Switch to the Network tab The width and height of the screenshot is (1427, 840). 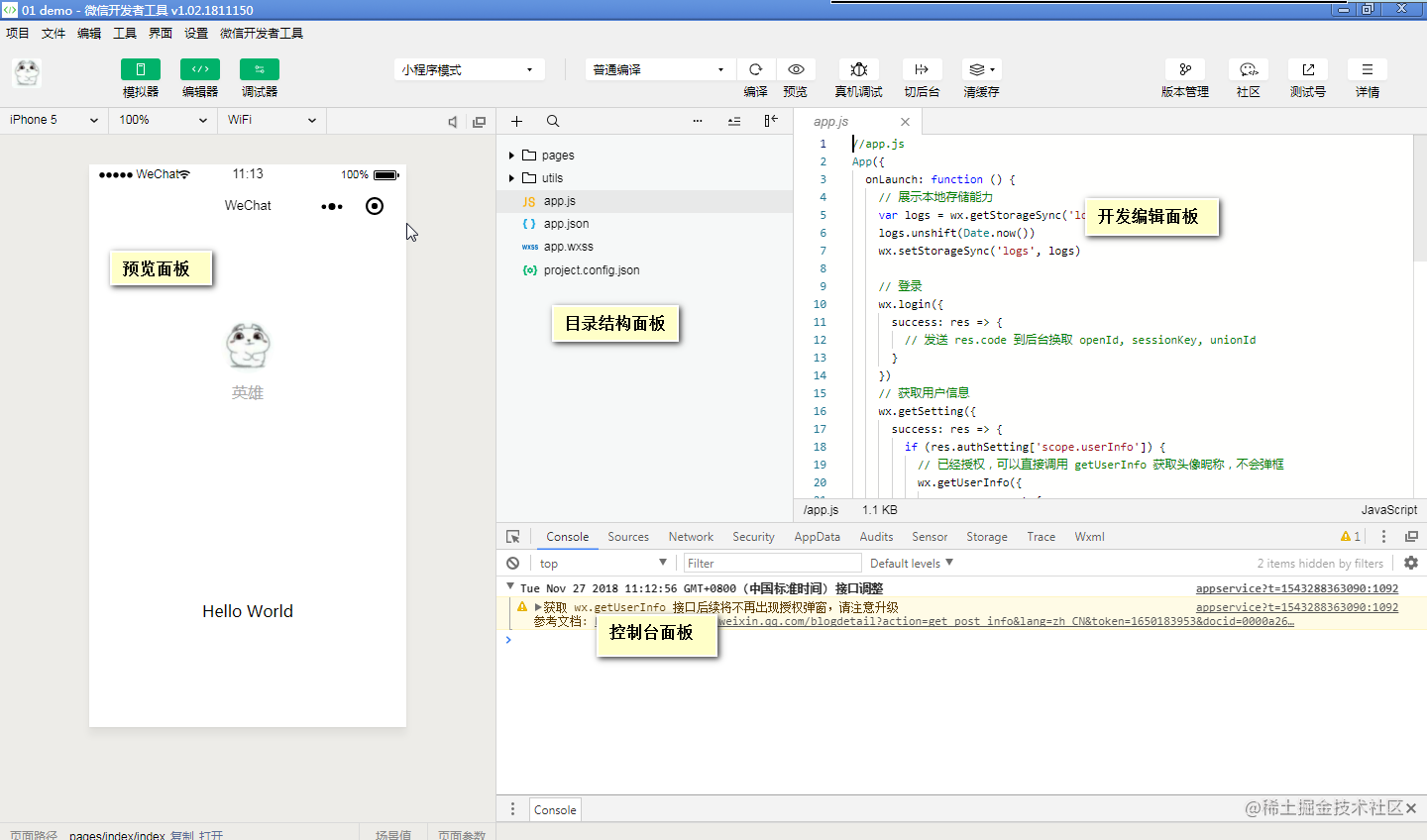pyautogui.click(x=691, y=537)
